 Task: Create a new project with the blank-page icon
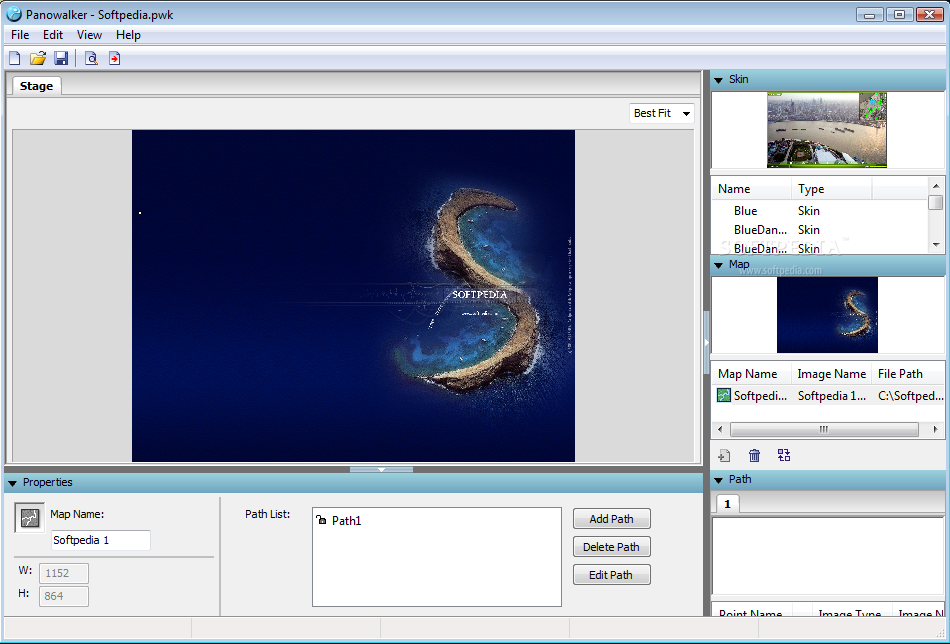pyautogui.click(x=15, y=58)
